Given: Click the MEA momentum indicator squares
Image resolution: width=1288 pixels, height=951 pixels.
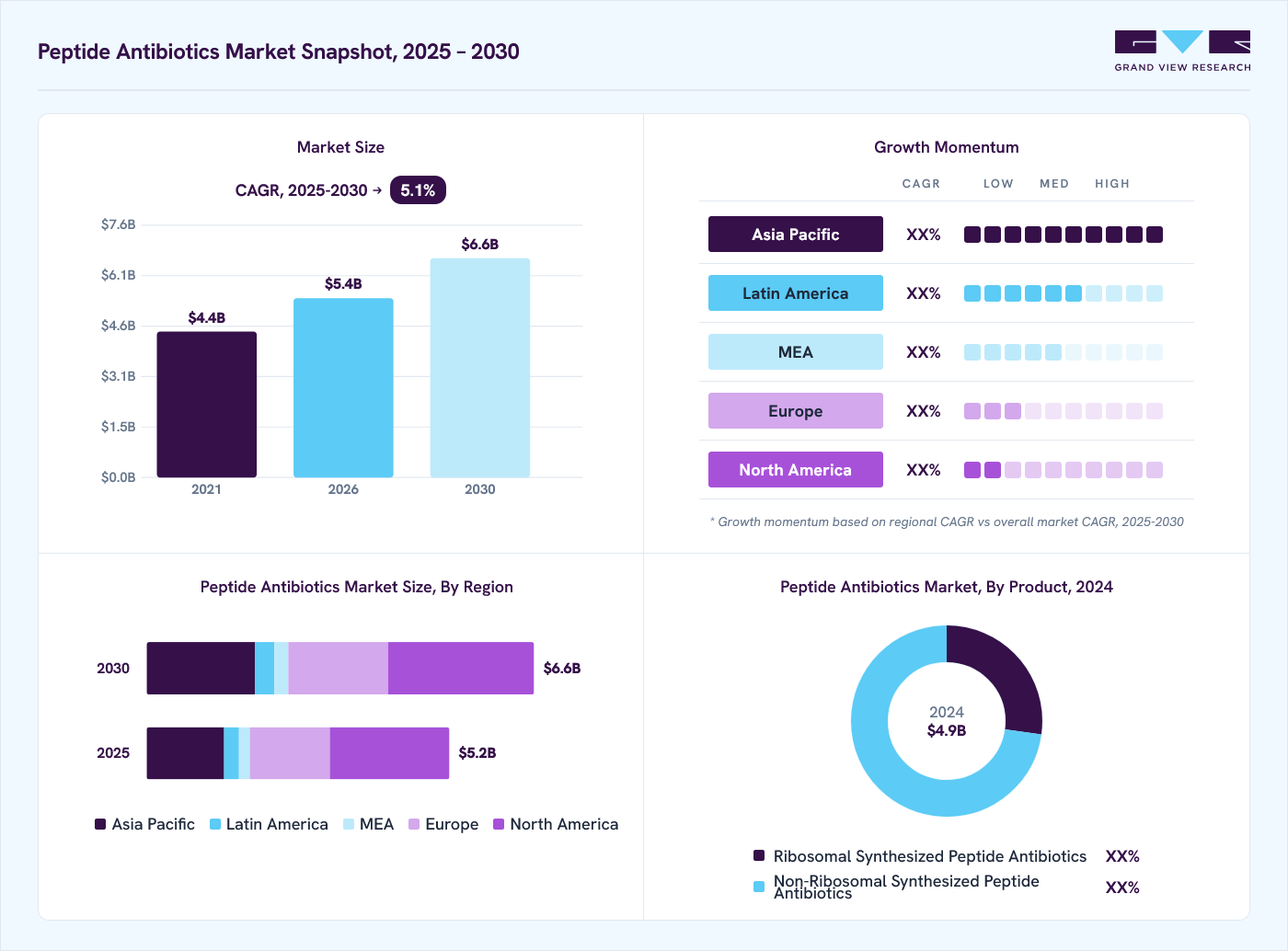Looking at the screenshot, I should click(x=1064, y=352).
